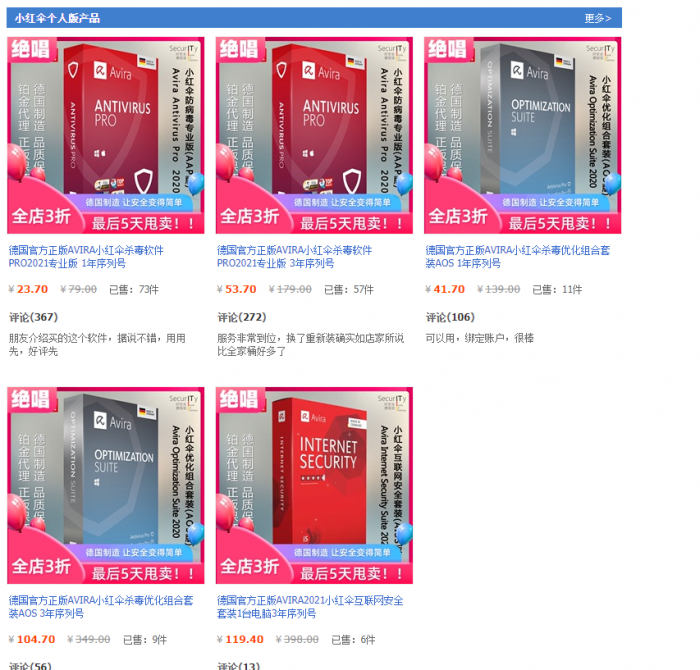Click the ¥119.40 price
This screenshot has width=700, height=670.
click(x=241, y=639)
